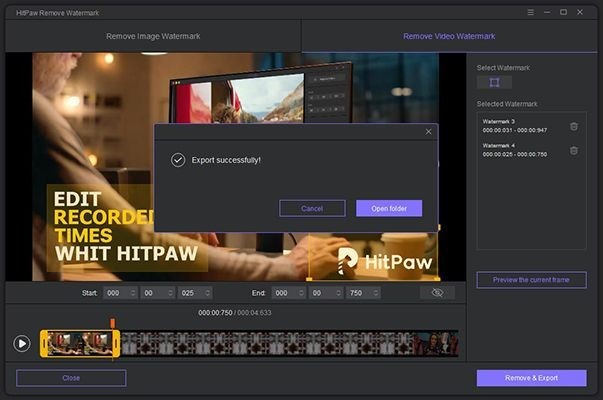The image size is (603, 400).
Task: Click the left yellow trim handle on timeline
Action: [44, 343]
